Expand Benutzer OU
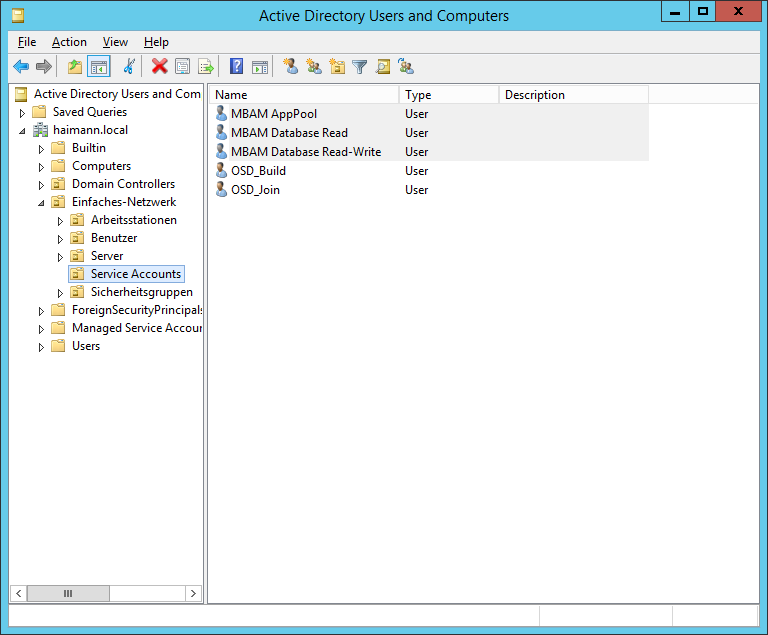Screen dimensions: 768x635 point(60,239)
